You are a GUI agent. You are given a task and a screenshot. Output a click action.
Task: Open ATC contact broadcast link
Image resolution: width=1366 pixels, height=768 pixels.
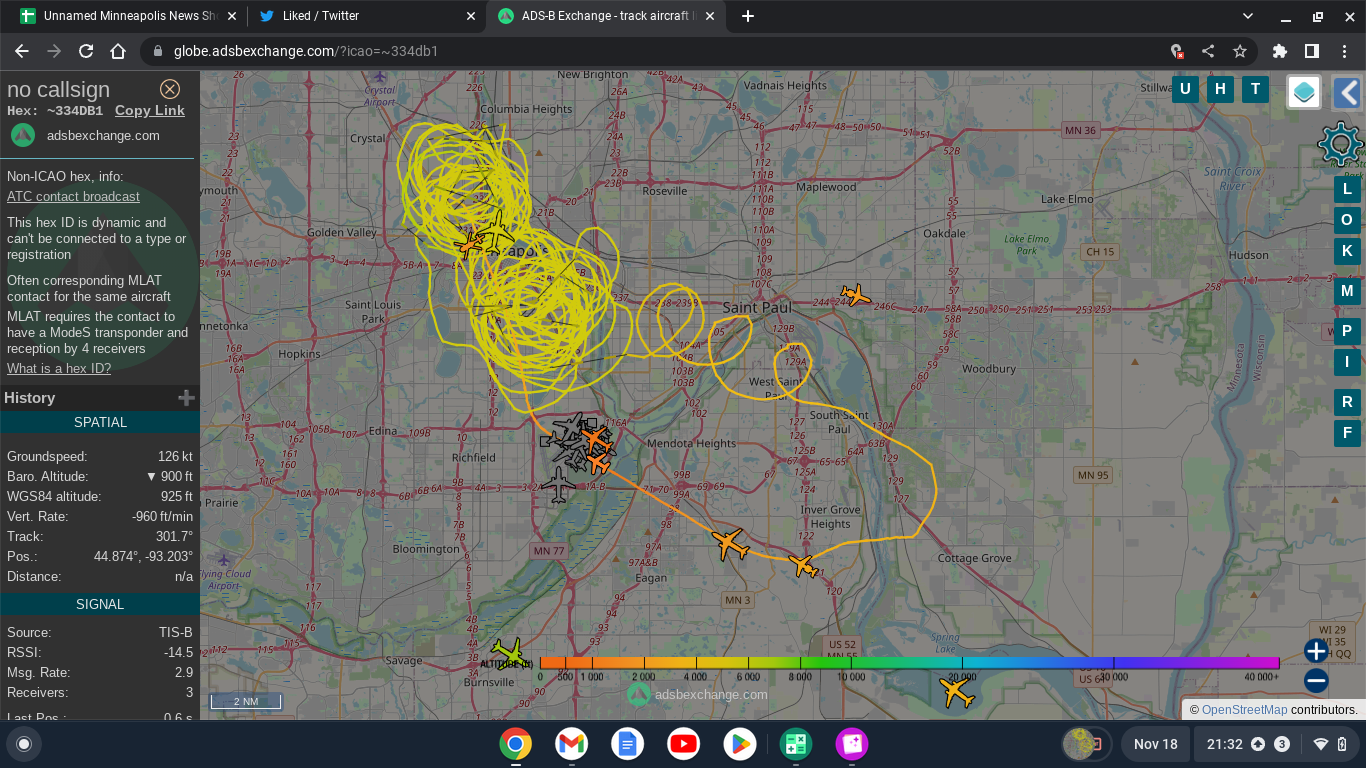73,197
